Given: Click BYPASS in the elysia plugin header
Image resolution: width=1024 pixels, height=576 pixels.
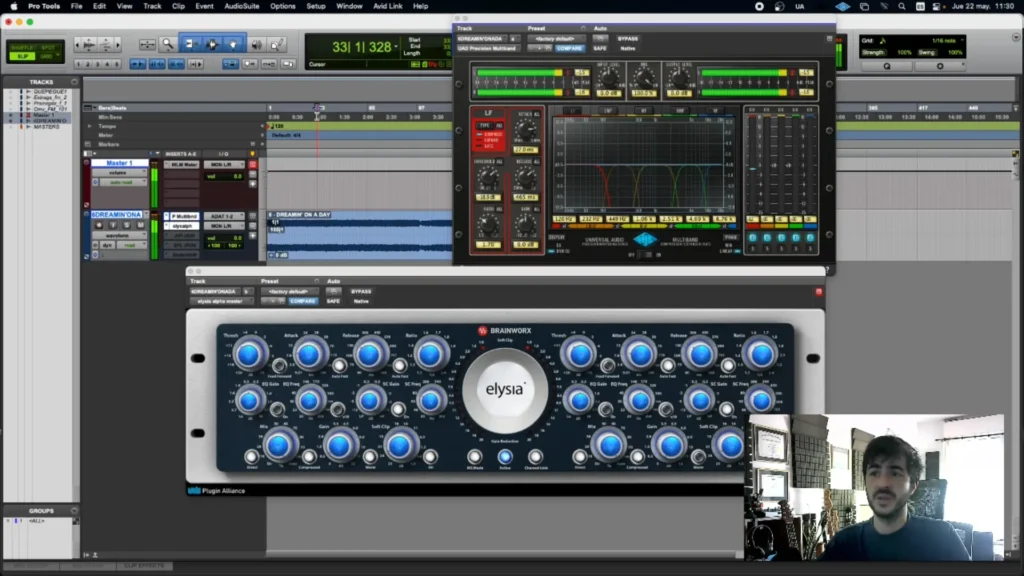Looking at the screenshot, I should tap(361, 292).
